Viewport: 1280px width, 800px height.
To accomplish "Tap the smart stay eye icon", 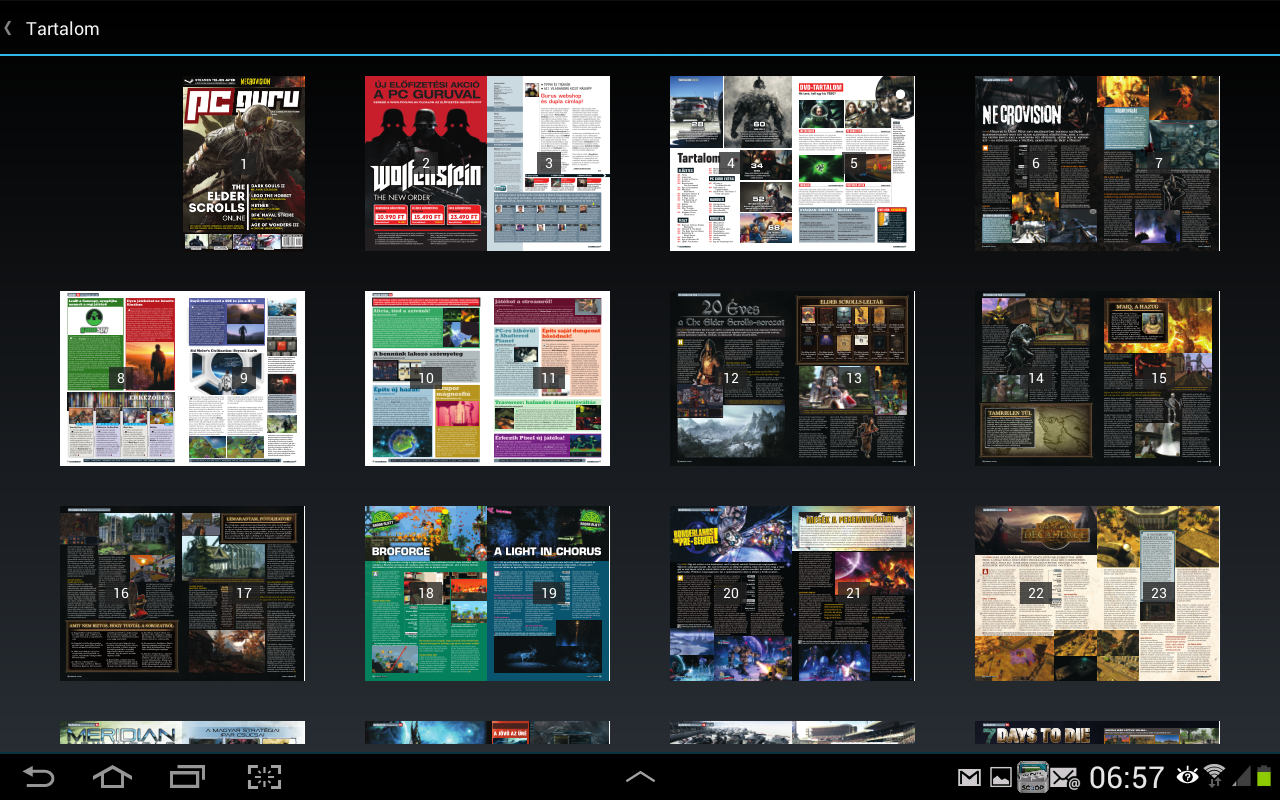I will click(1188, 775).
